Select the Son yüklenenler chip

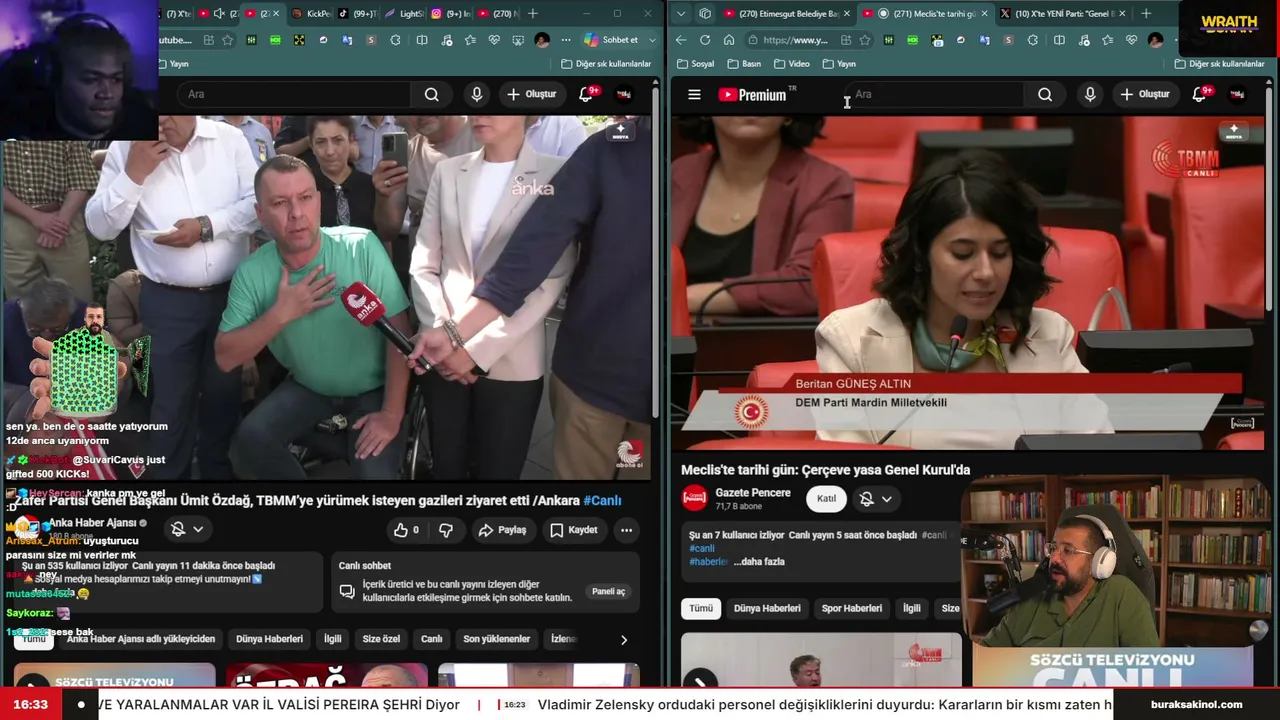click(x=496, y=639)
